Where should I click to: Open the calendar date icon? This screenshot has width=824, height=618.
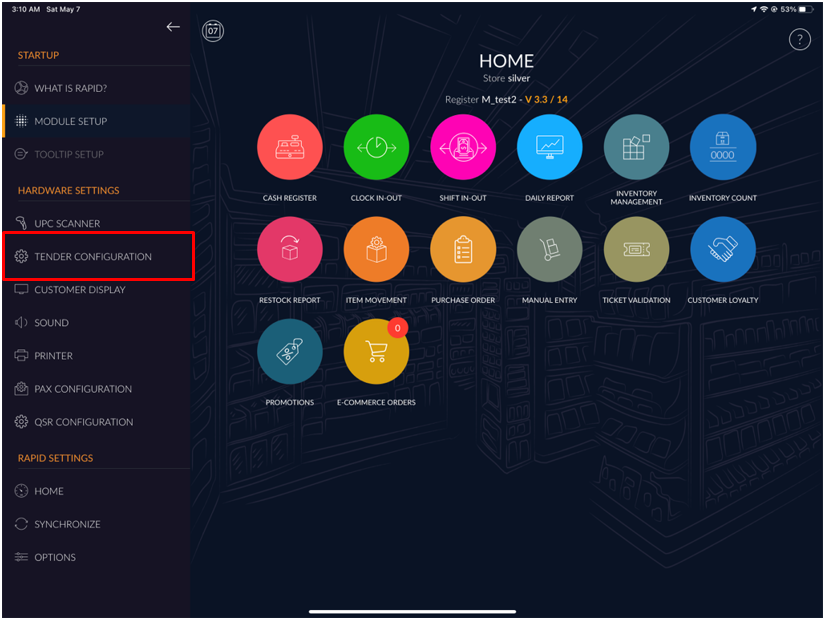(x=213, y=31)
